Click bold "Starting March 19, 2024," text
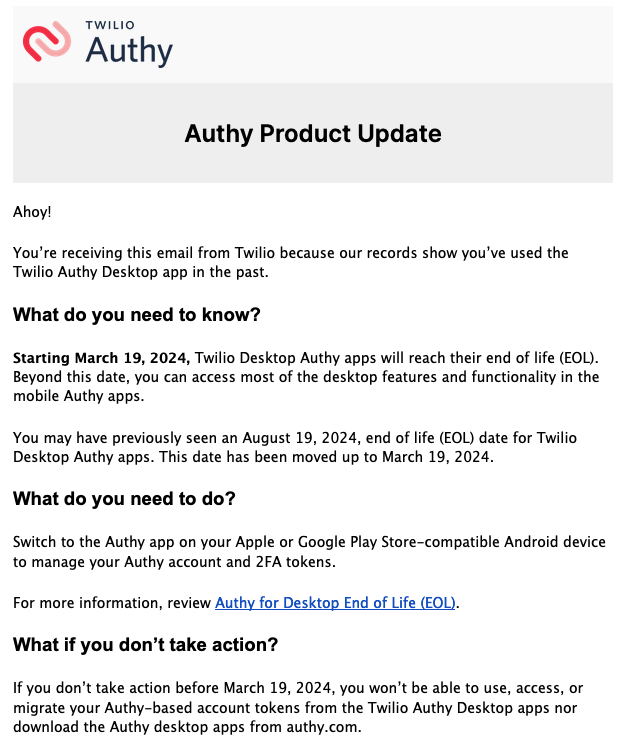 [x=102, y=358]
